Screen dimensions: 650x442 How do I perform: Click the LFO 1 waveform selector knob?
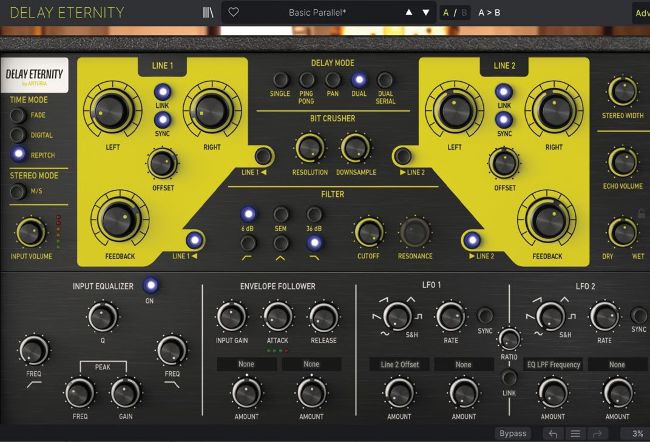(397, 316)
